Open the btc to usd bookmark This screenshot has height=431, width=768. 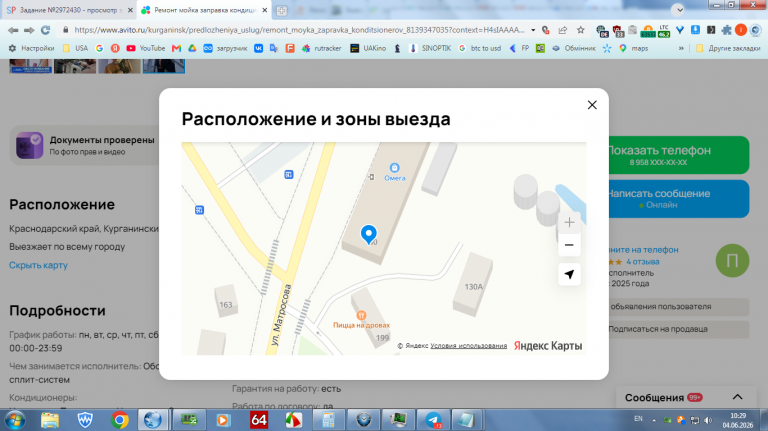tap(480, 48)
